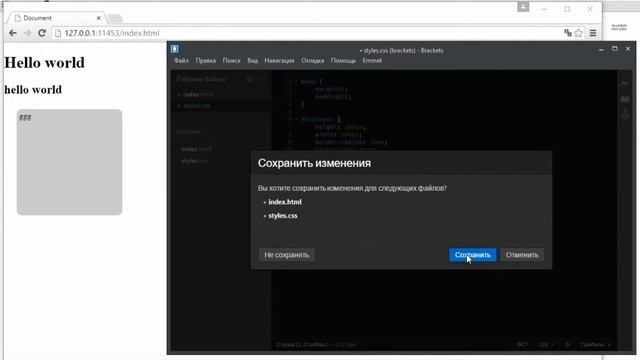This screenshot has width=640, height=360.
Task: Open the brackets project dropdown in sidebar
Action: coord(189,132)
